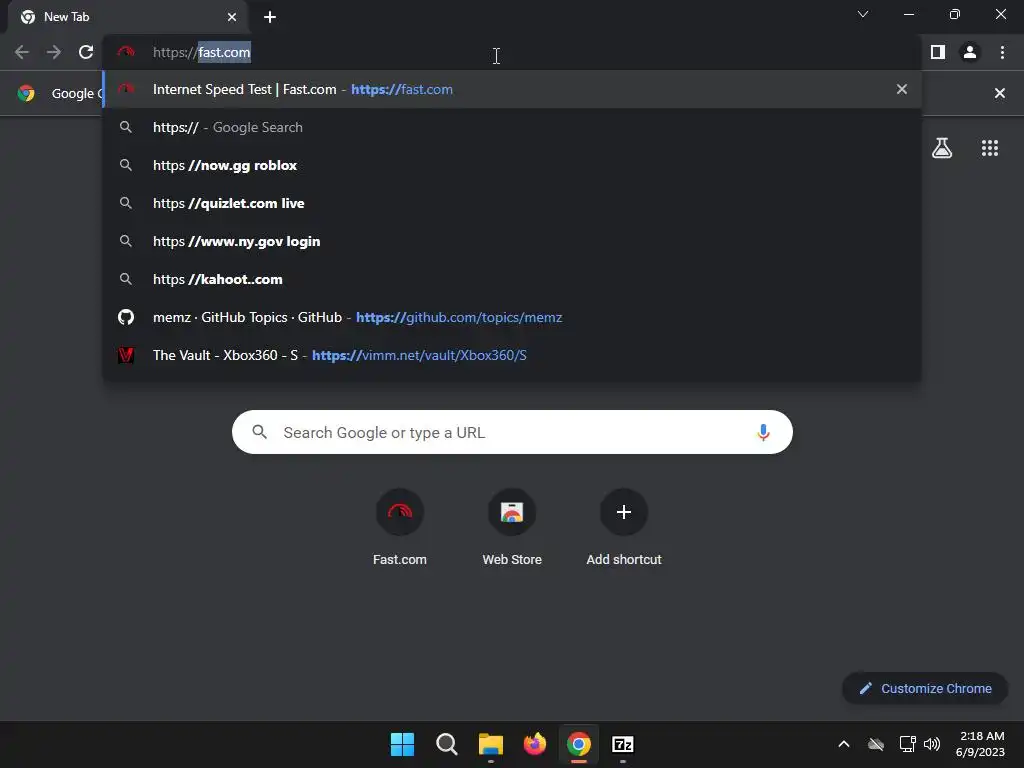1024x768 pixels.
Task: Open File Explorer from the taskbar
Action: [490, 744]
